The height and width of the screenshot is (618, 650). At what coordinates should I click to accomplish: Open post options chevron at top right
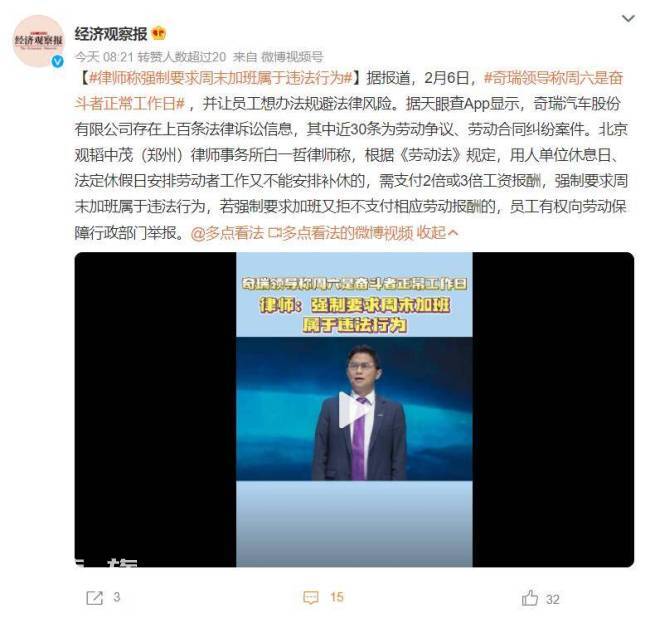pyautogui.click(x=628, y=19)
